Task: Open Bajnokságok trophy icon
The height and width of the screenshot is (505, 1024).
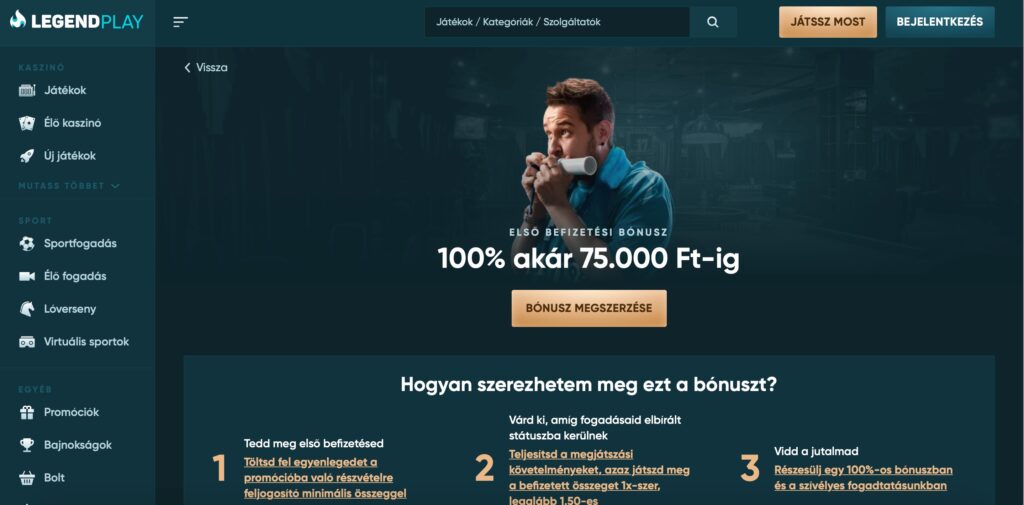Action: pos(27,445)
